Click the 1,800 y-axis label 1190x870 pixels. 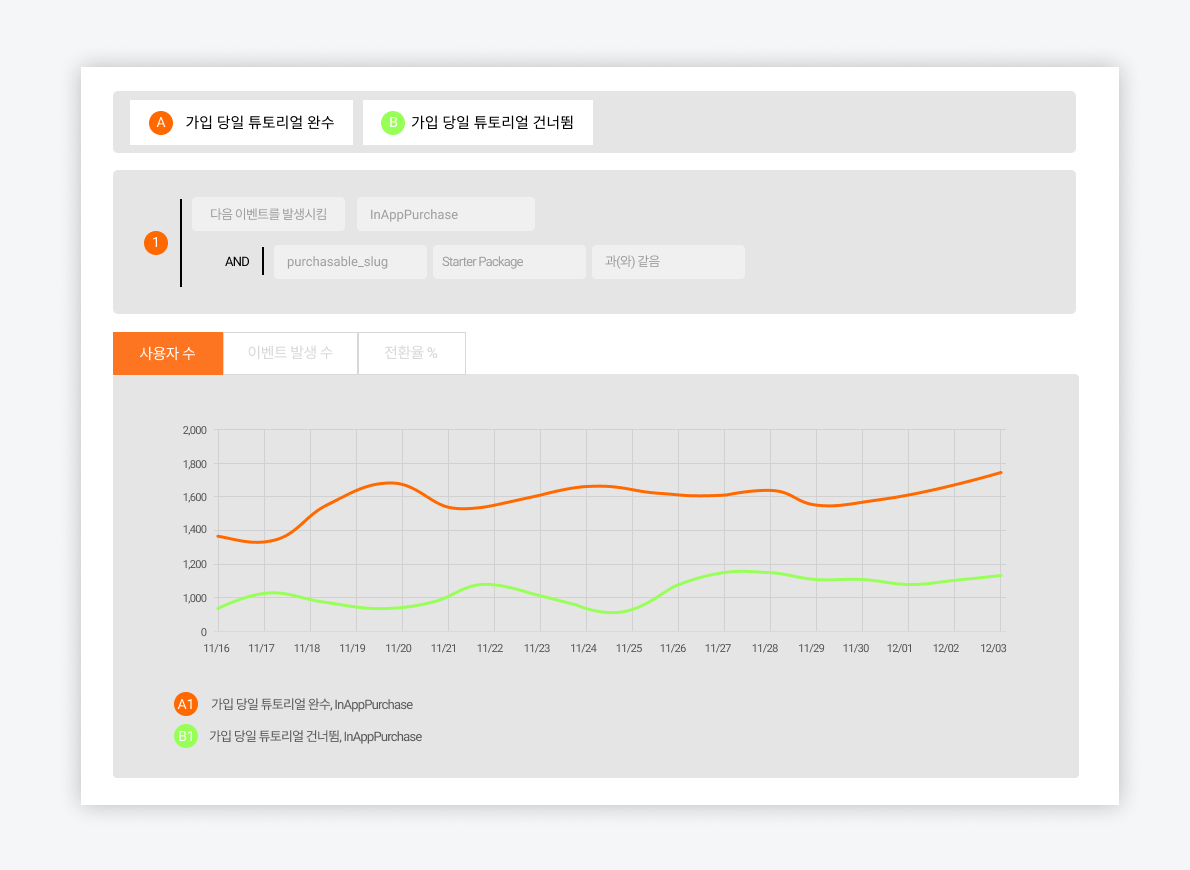(194, 464)
